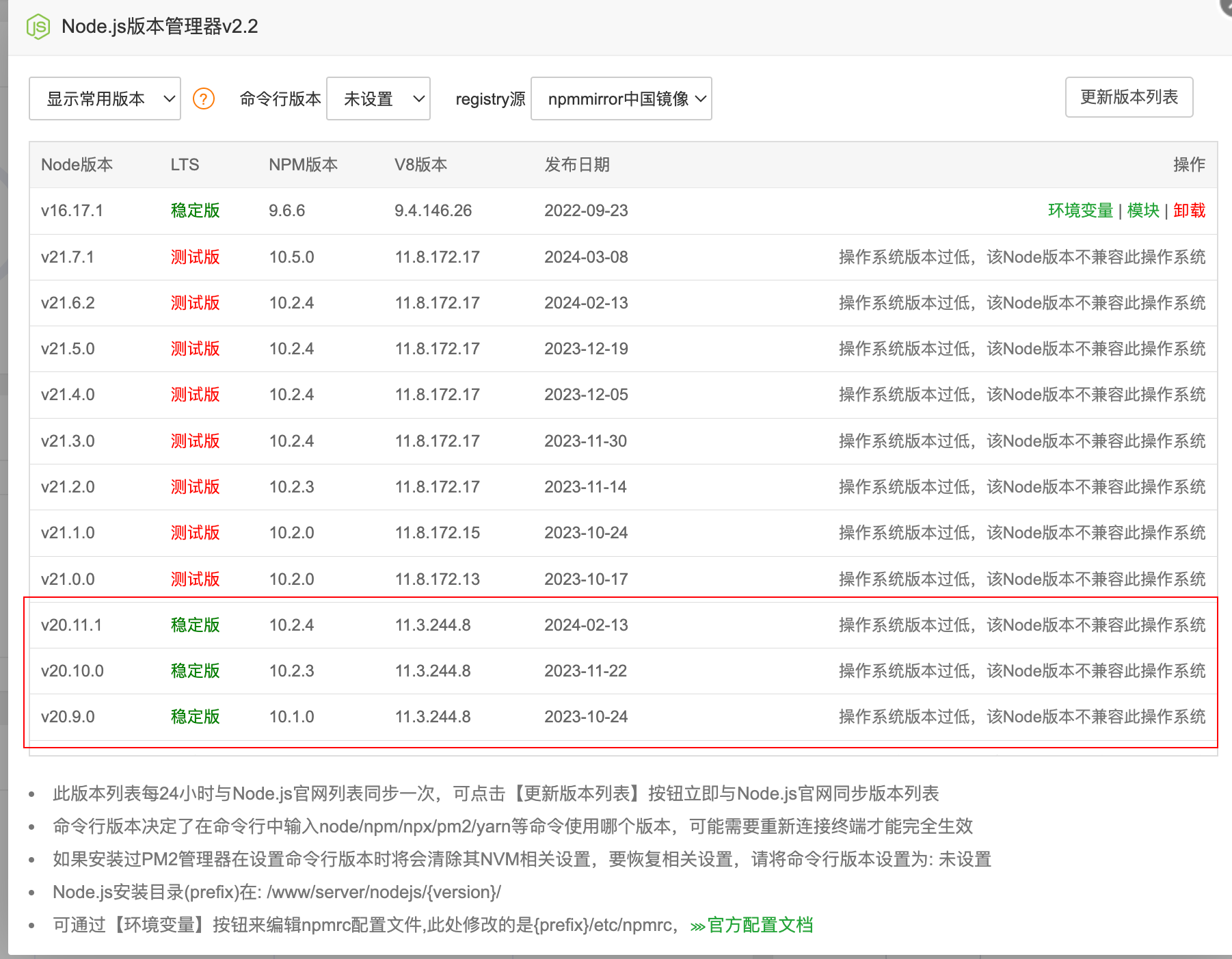Image resolution: width=1232 pixels, height=959 pixels.
Task: Click V8 version 11.8.172.15
Action: [438, 533]
